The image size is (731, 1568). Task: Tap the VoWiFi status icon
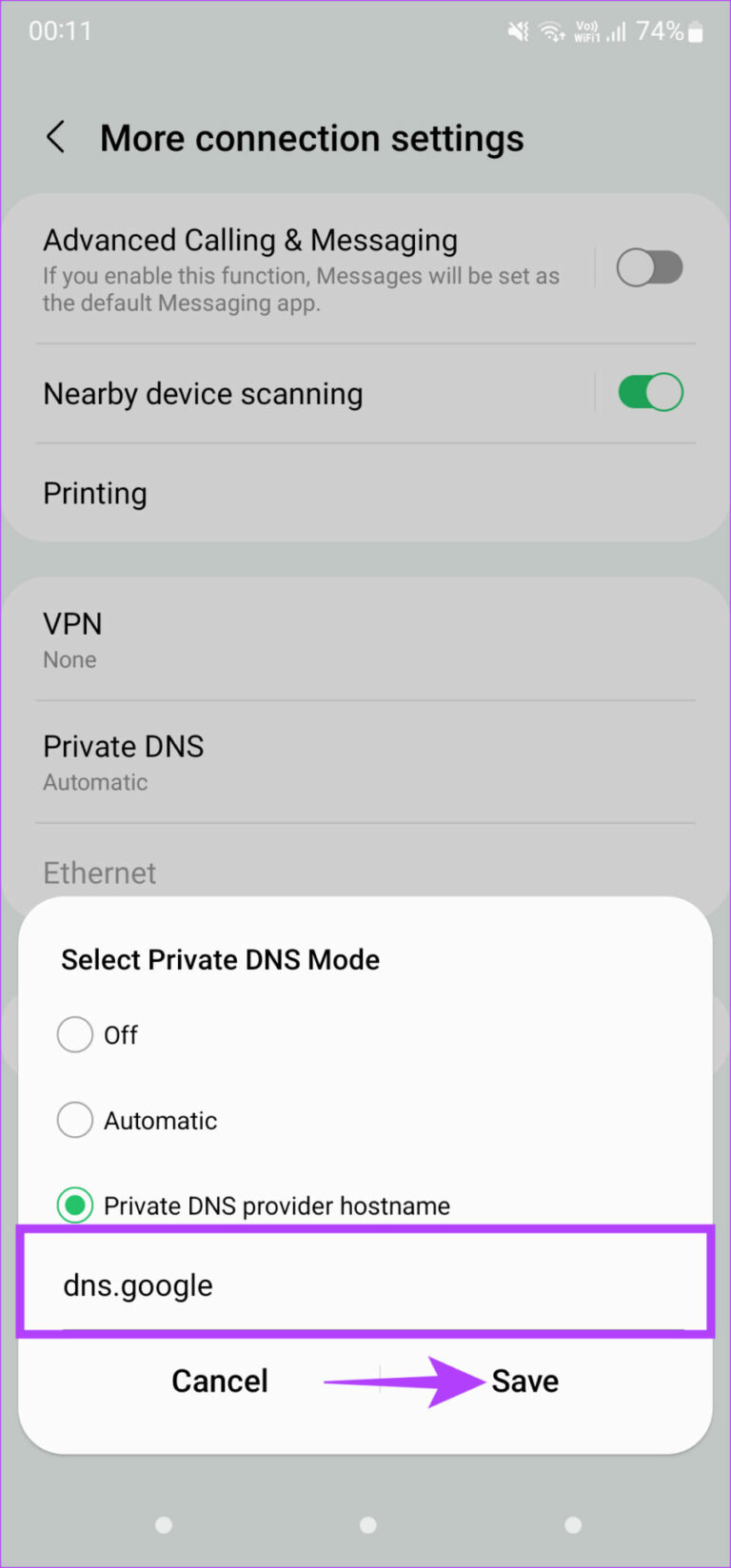[586, 32]
